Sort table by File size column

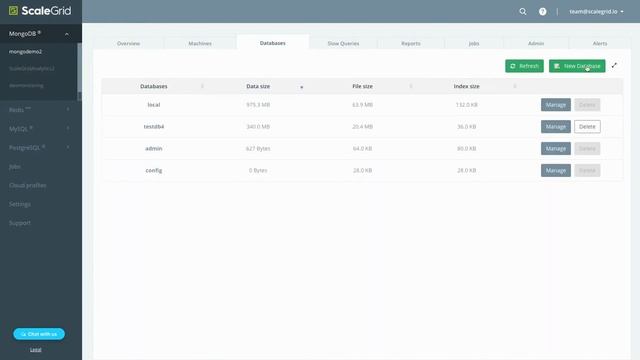pyautogui.click(x=362, y=86)
